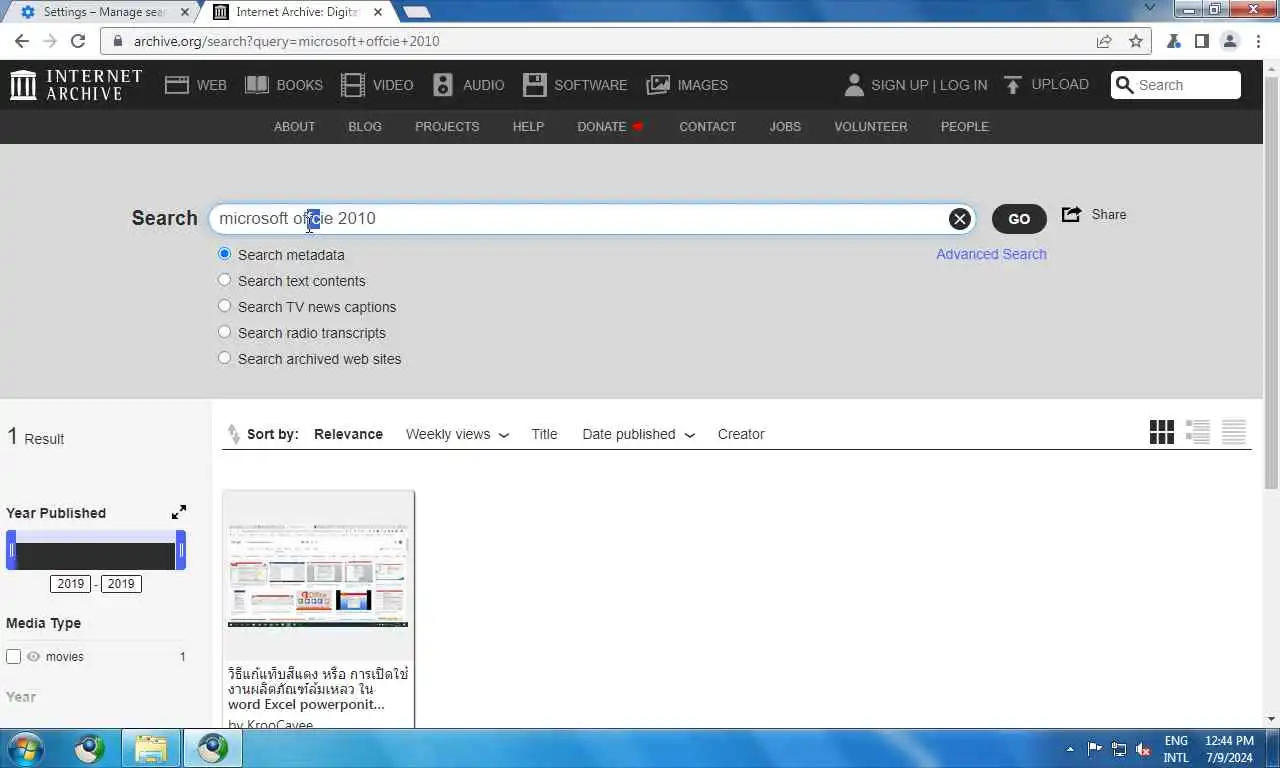Viewport: 1280px width, 768px height.
Task: Open Advanced Search link
Action: tap(991, 254)
